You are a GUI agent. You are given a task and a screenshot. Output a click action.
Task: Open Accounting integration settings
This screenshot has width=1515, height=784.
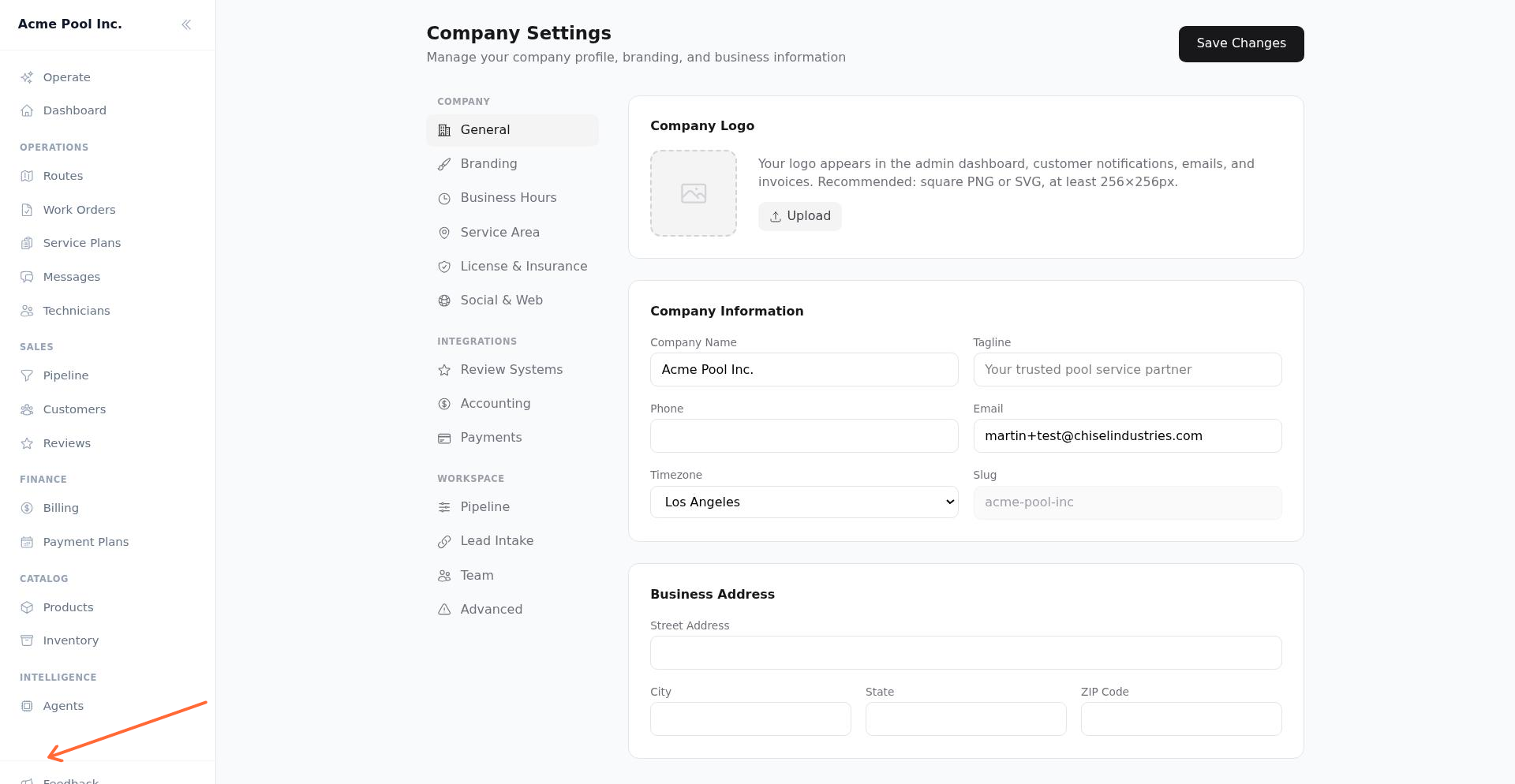(512, 404)
